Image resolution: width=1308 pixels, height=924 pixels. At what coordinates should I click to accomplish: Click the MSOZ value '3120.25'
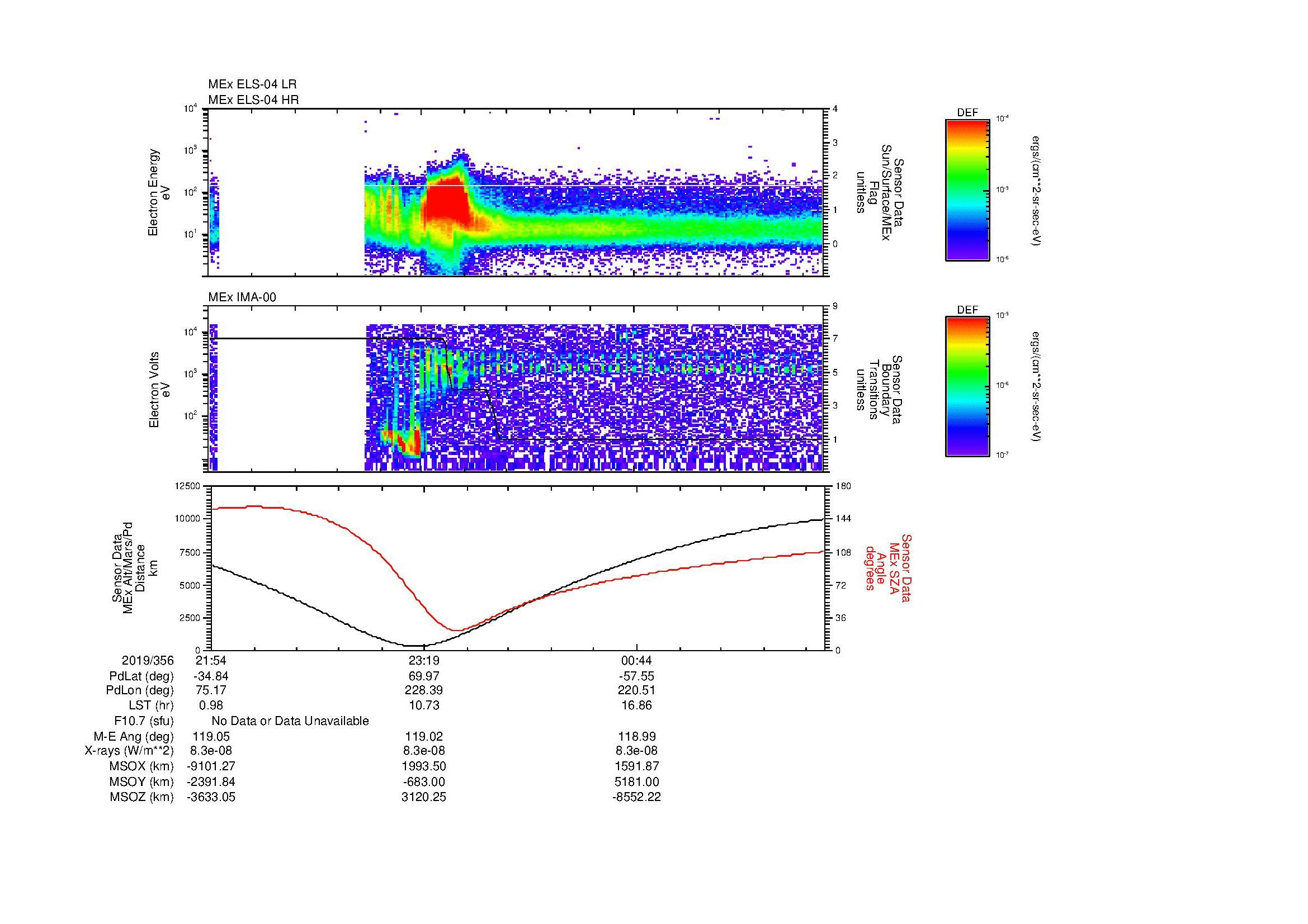pos(424,797)
